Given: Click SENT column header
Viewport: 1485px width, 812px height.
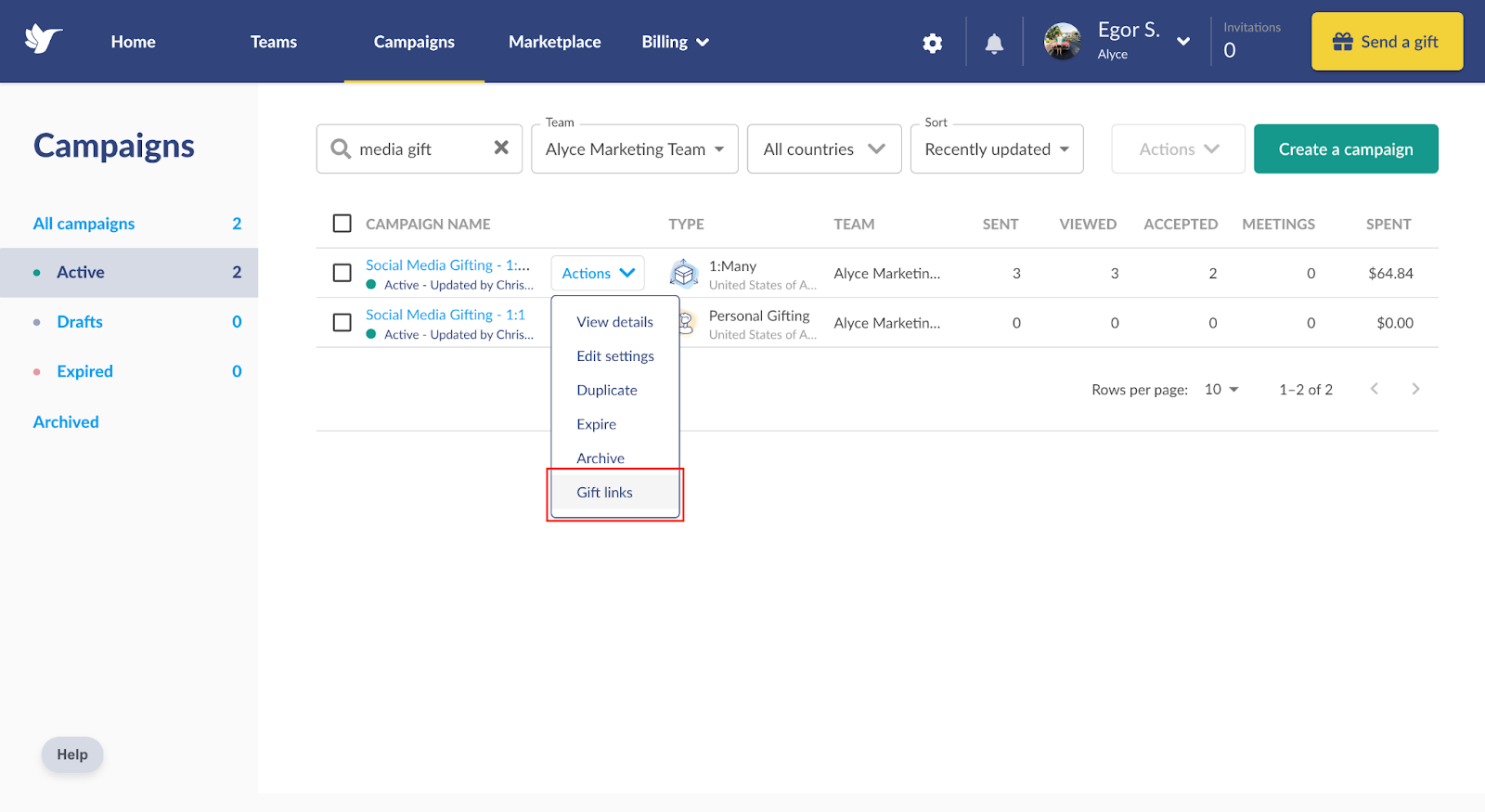Looking at the screenshot, I should (1001, 225).
